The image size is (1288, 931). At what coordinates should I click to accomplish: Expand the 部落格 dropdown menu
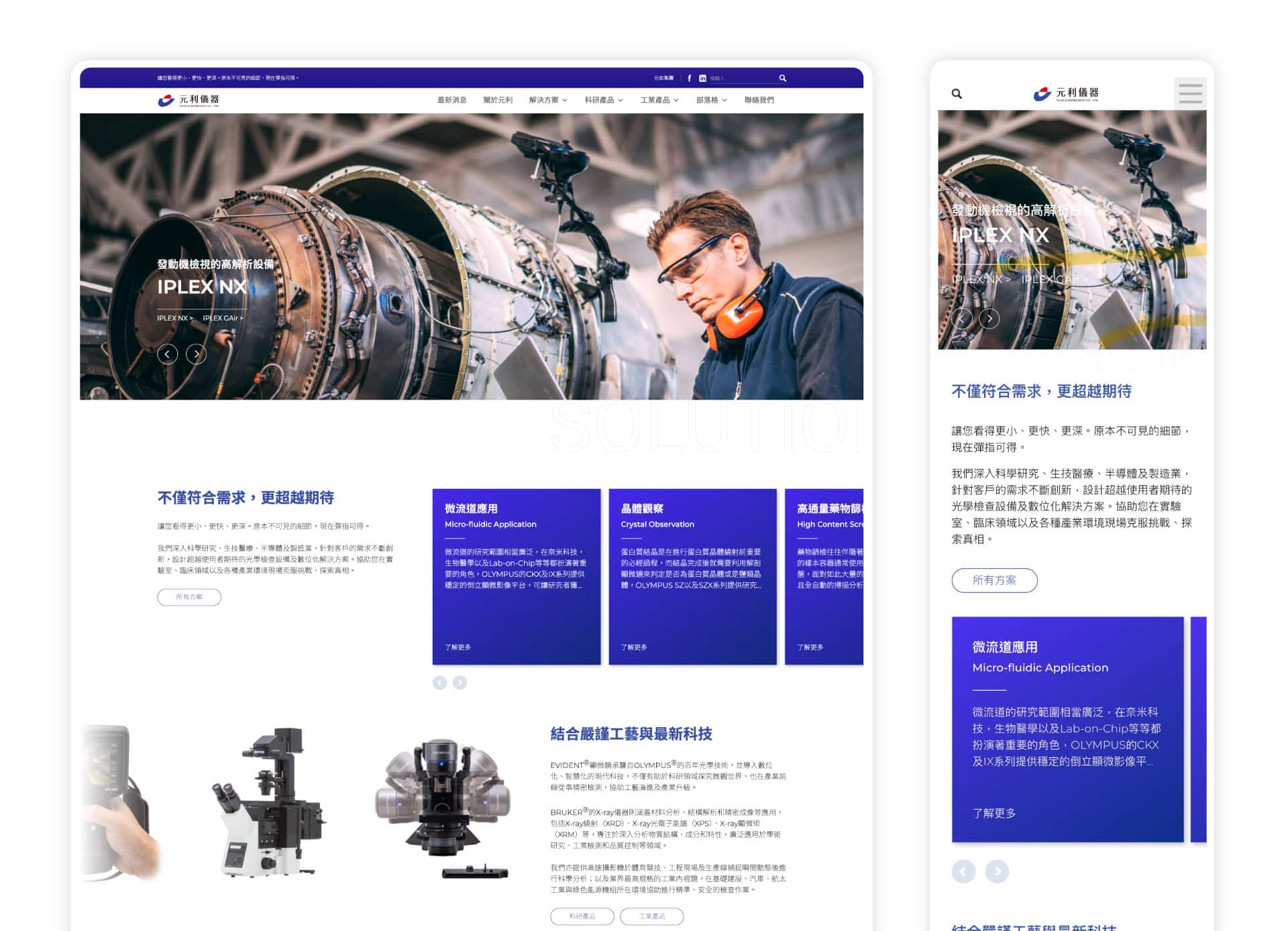click(712, 100)
